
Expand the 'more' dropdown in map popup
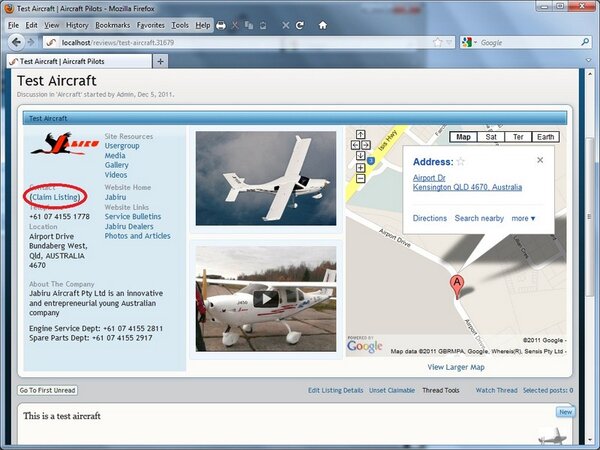525,218
